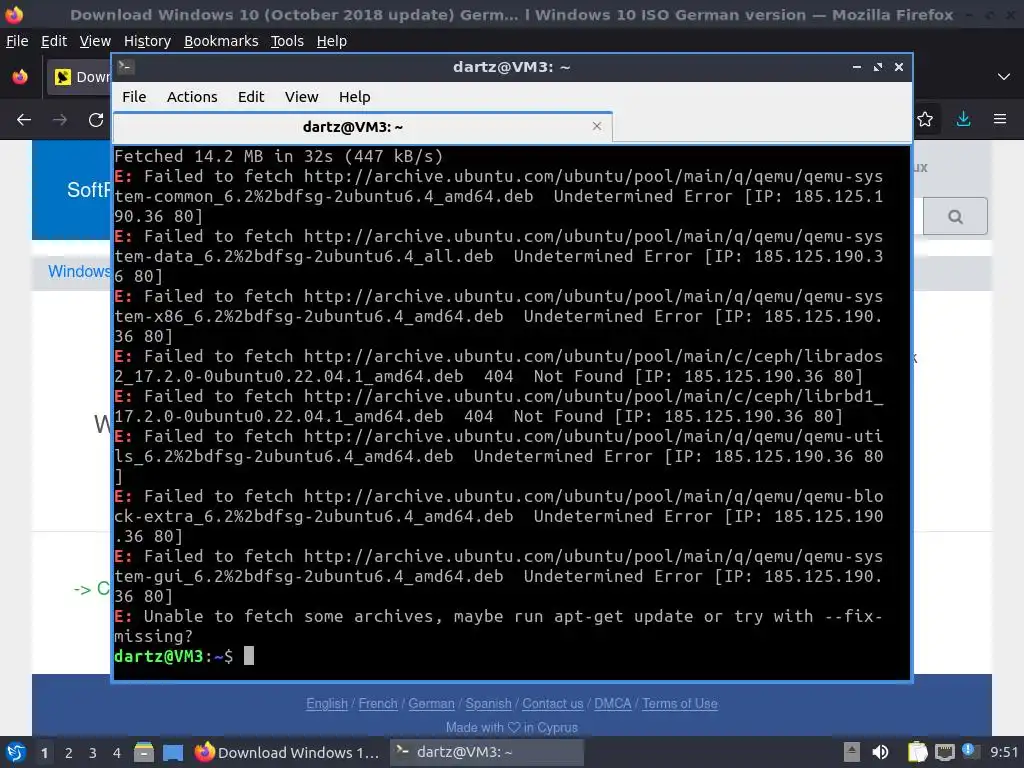Open the Terms of Use link

(680, 703)
